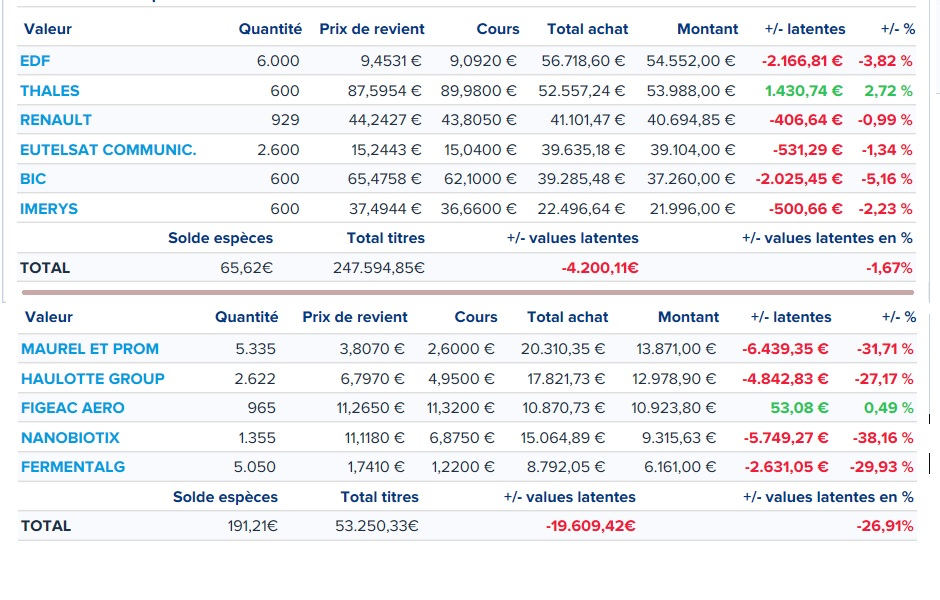Click Haulotte quote 4,9500 €
Image resolution: width=940 pixels, height=600 pixels.
click(462, 379)
